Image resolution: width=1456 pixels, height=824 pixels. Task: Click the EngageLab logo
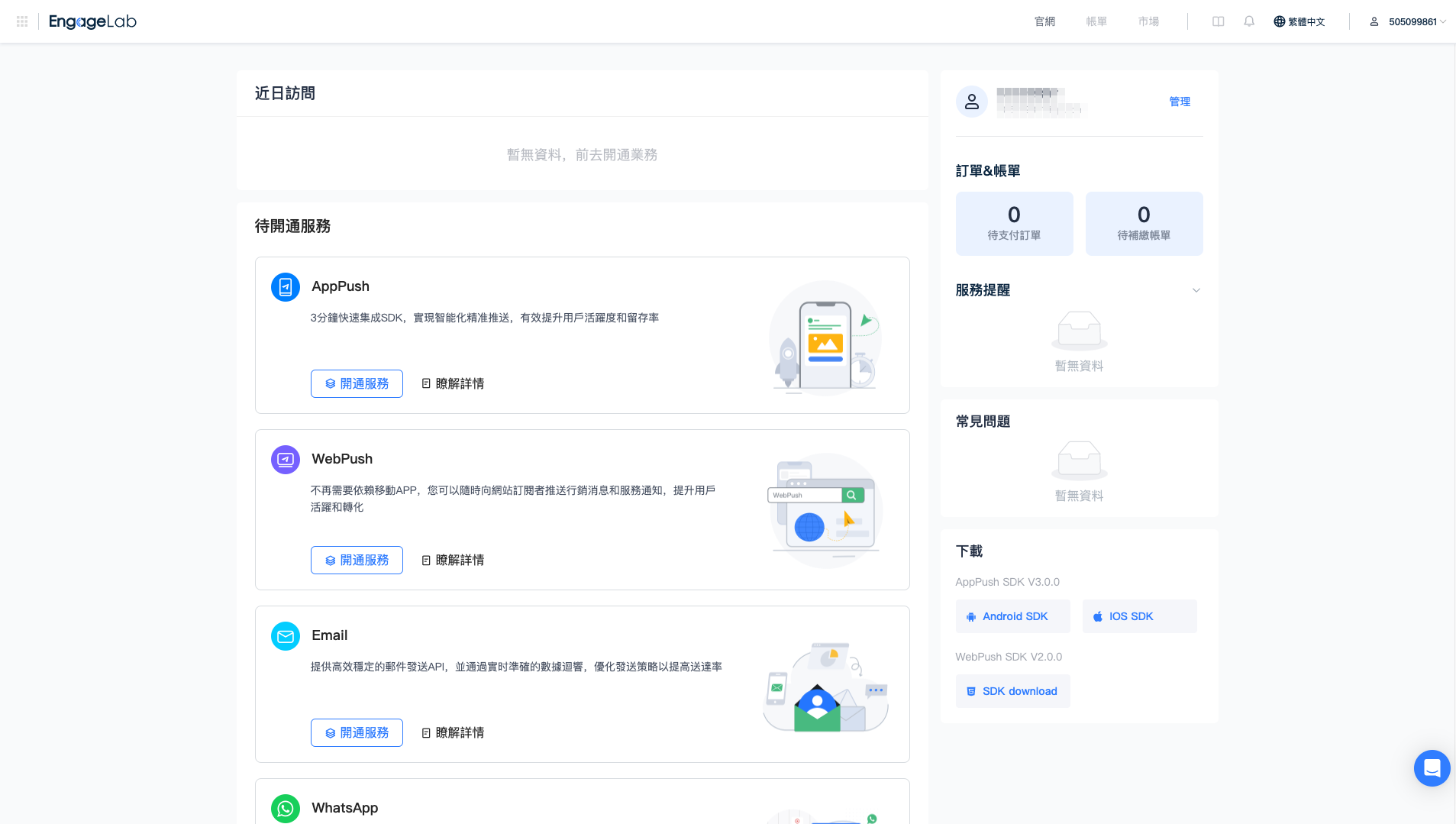coord(92,21)
